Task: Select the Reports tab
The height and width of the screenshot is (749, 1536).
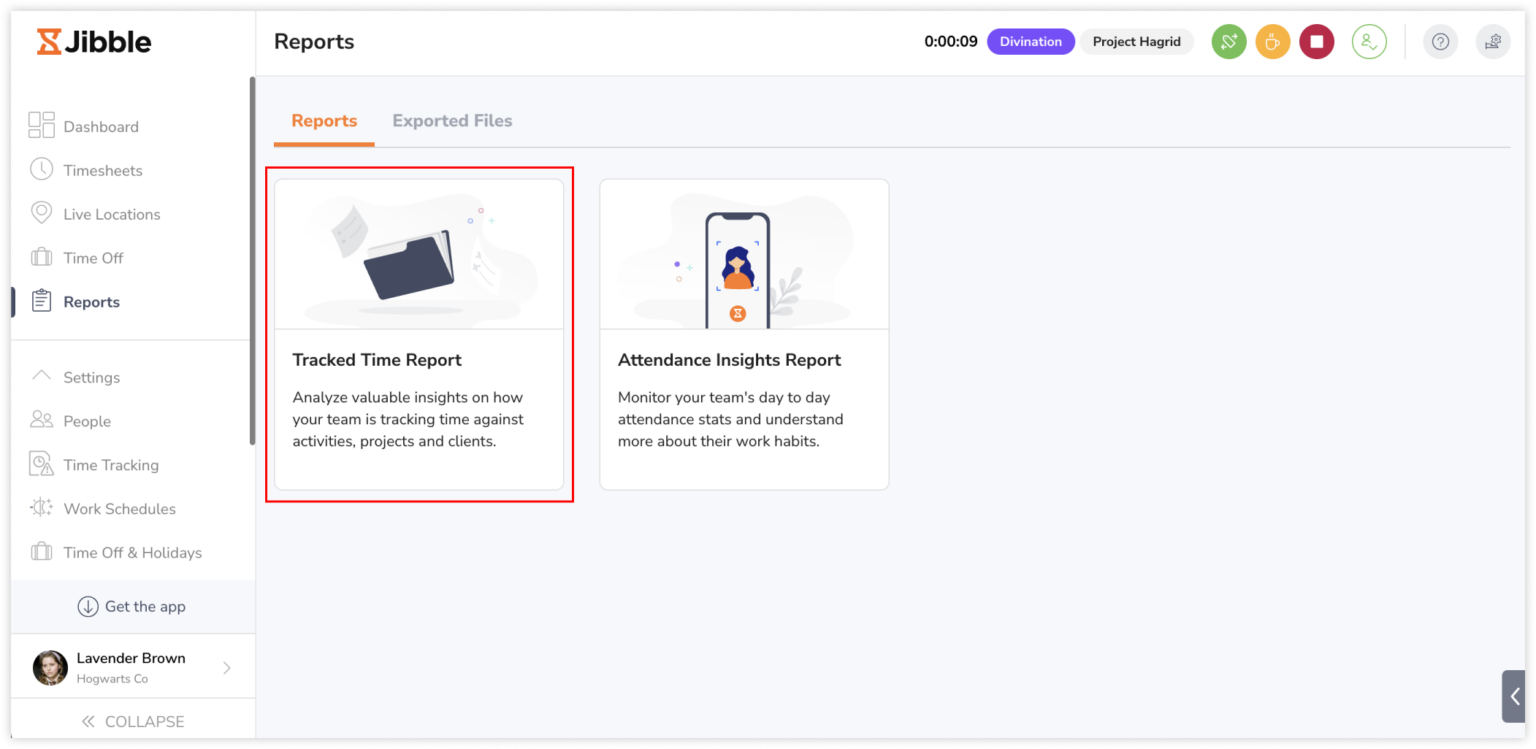Action: (323, 120)
